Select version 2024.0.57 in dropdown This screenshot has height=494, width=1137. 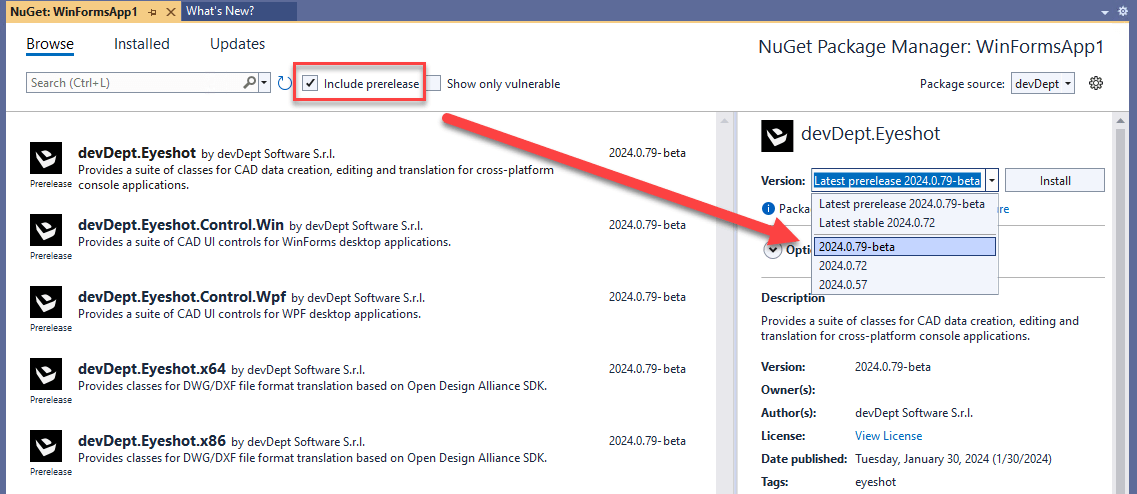click(905, 285)
